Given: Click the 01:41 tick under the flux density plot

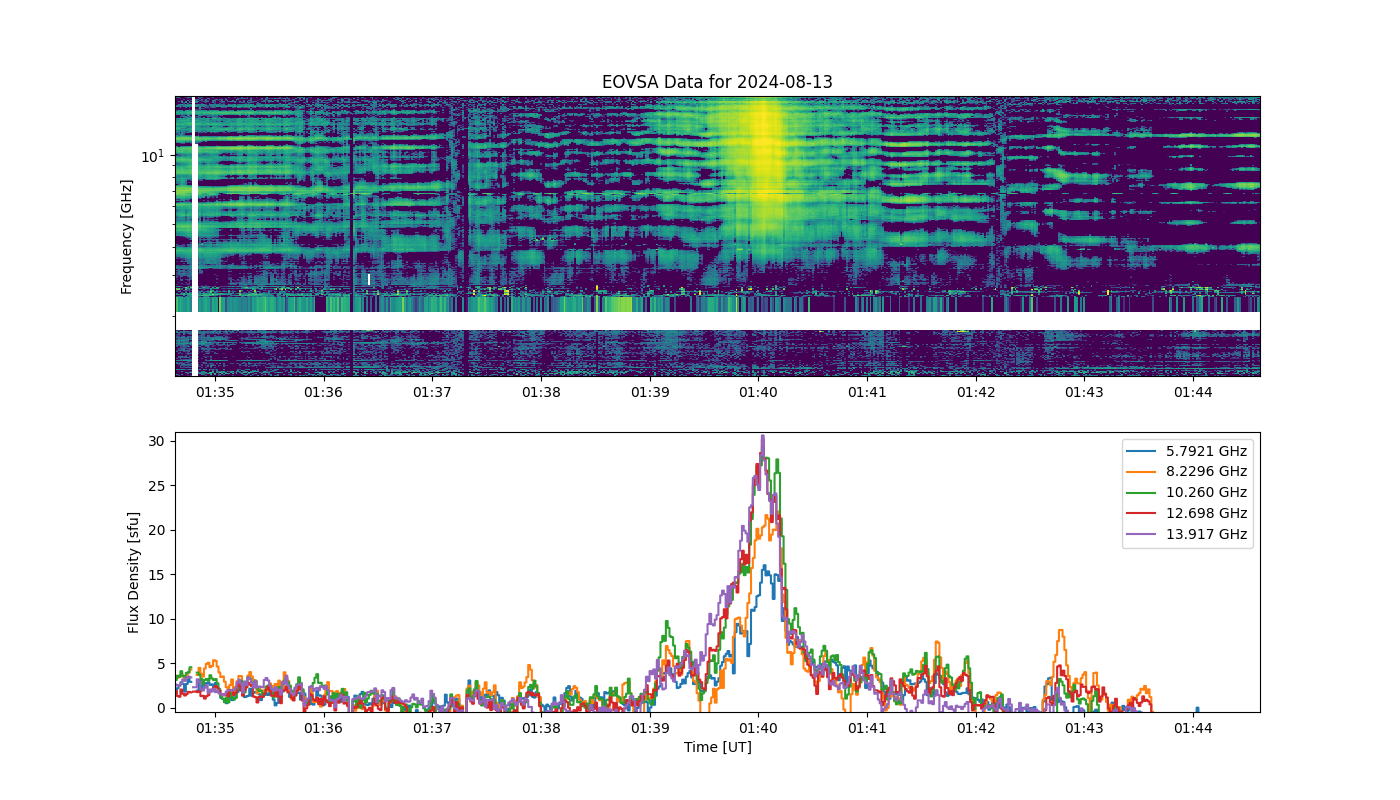Looking at the screenshot, I should pyautogui.click(x=867, y=729).
